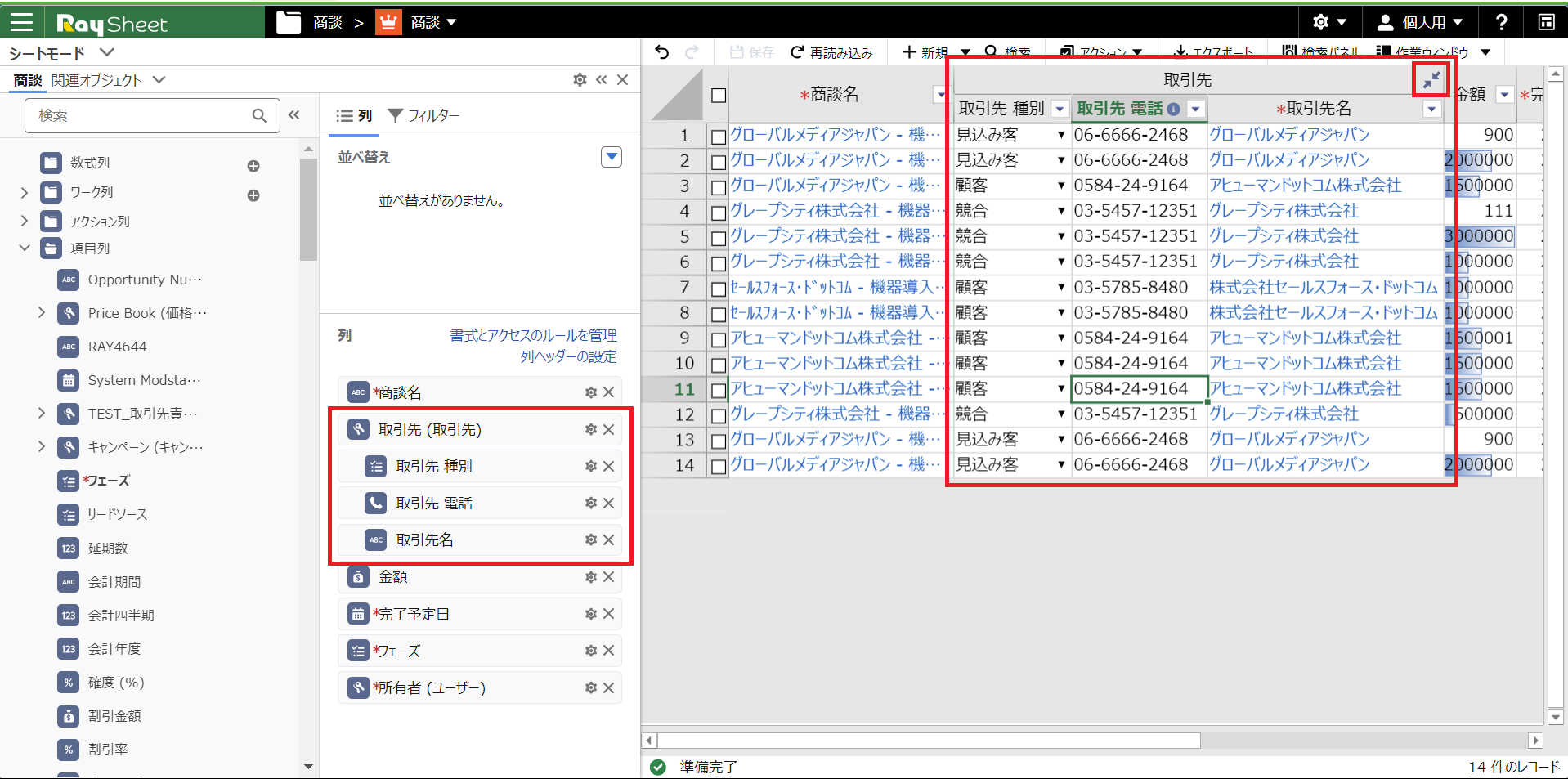The width and height of the screenshot is (1568, 779).
Task: Check the row 7 checkbox
Action: [x=719, y=289]
